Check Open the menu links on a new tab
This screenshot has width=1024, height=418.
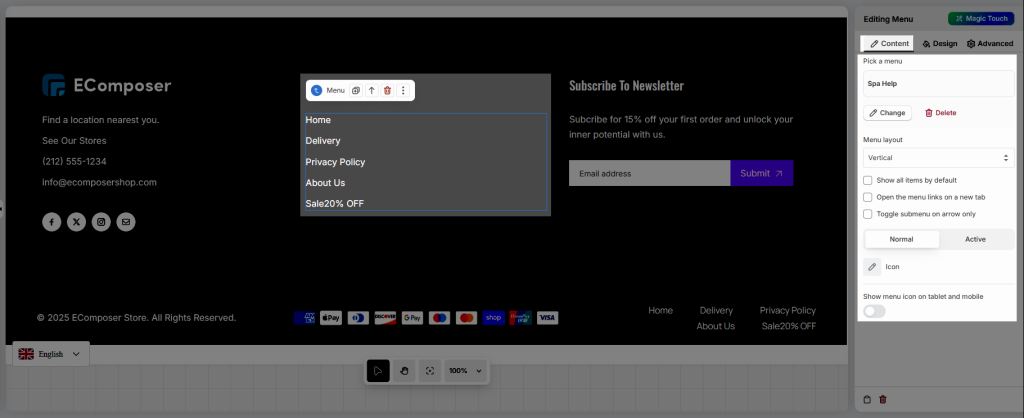tap(868, 197)
